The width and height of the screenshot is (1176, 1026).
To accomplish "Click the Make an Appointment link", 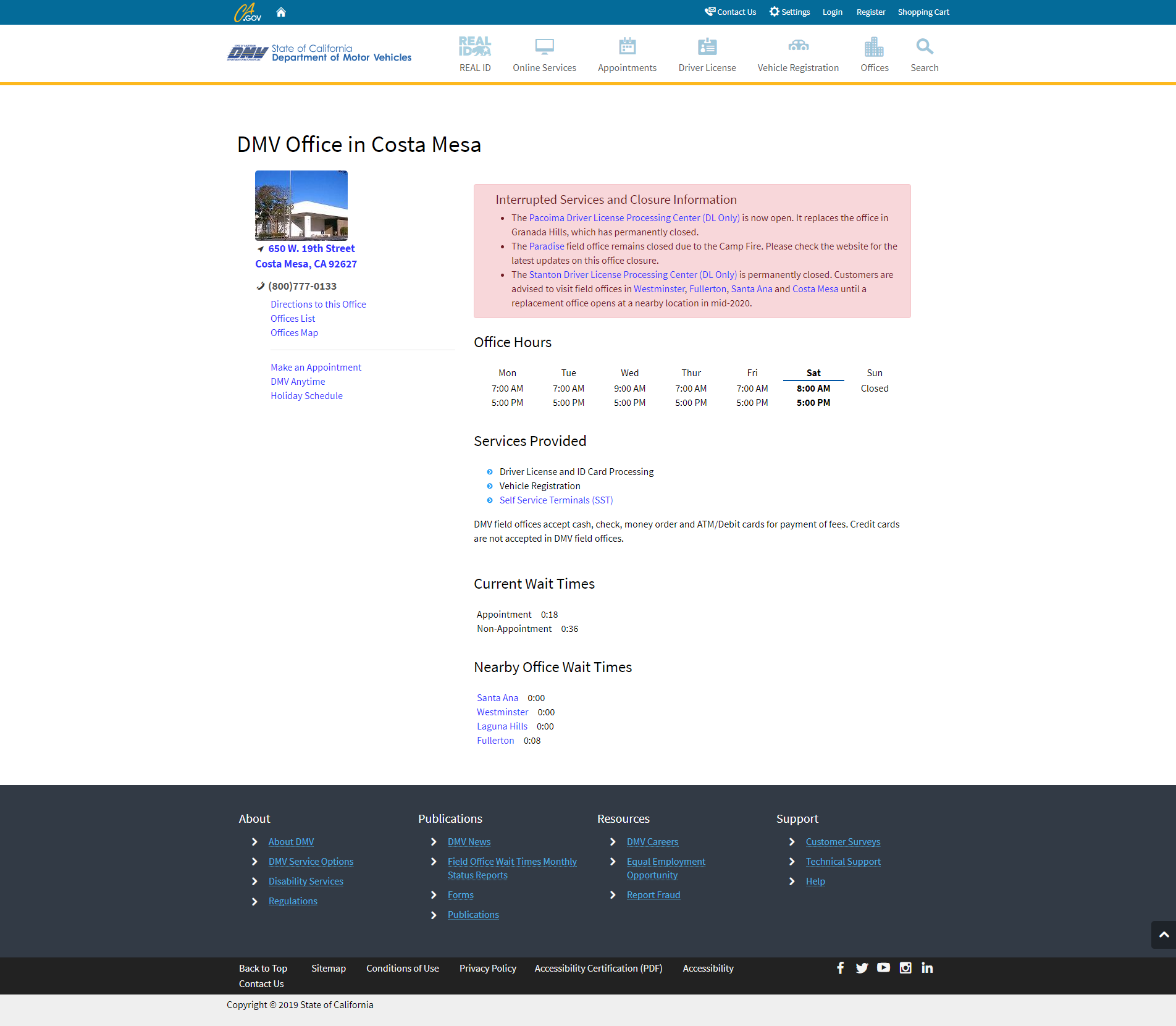I will pos(316,368).
